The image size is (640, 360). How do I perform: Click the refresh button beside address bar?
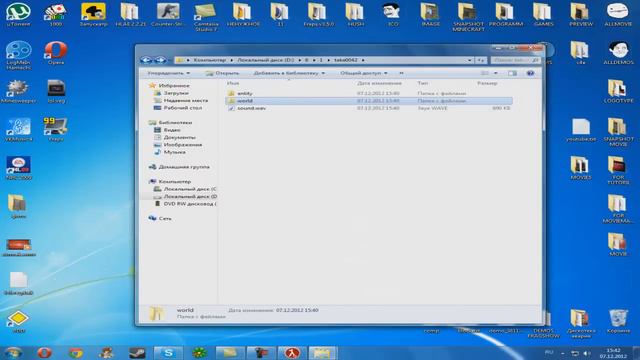tap(481, 60)
